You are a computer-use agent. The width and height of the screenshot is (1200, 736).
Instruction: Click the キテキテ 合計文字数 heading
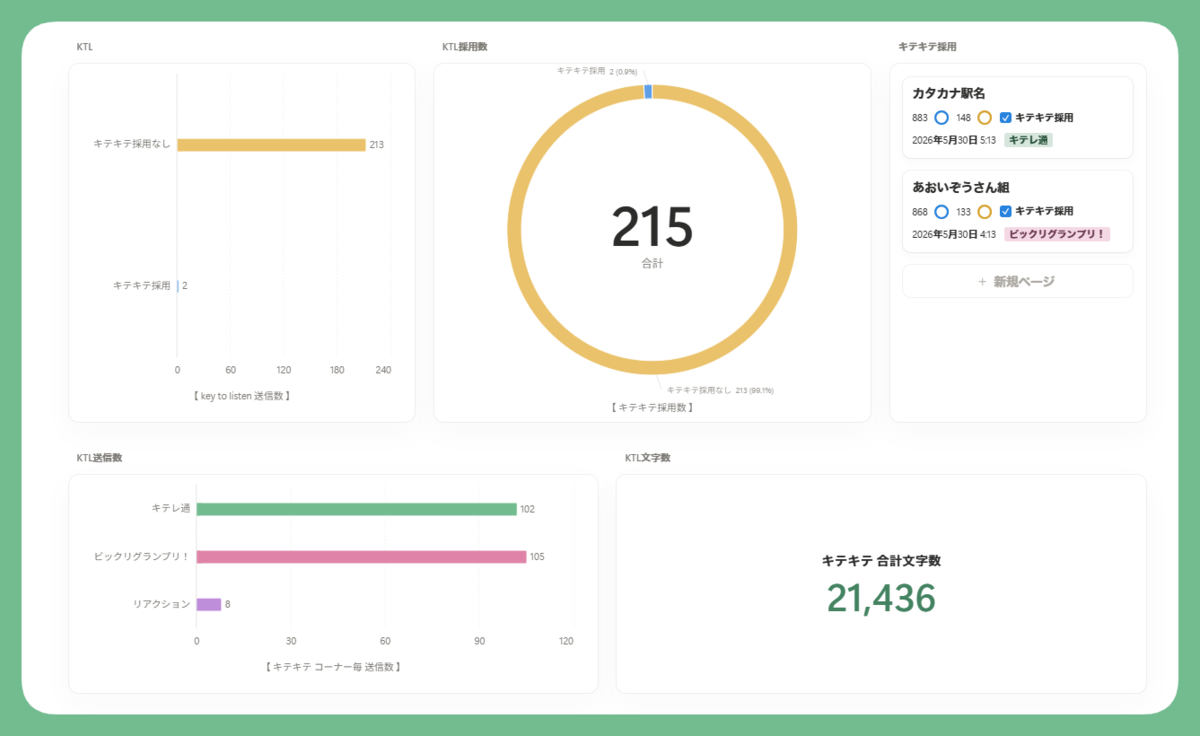pos(881,561)
